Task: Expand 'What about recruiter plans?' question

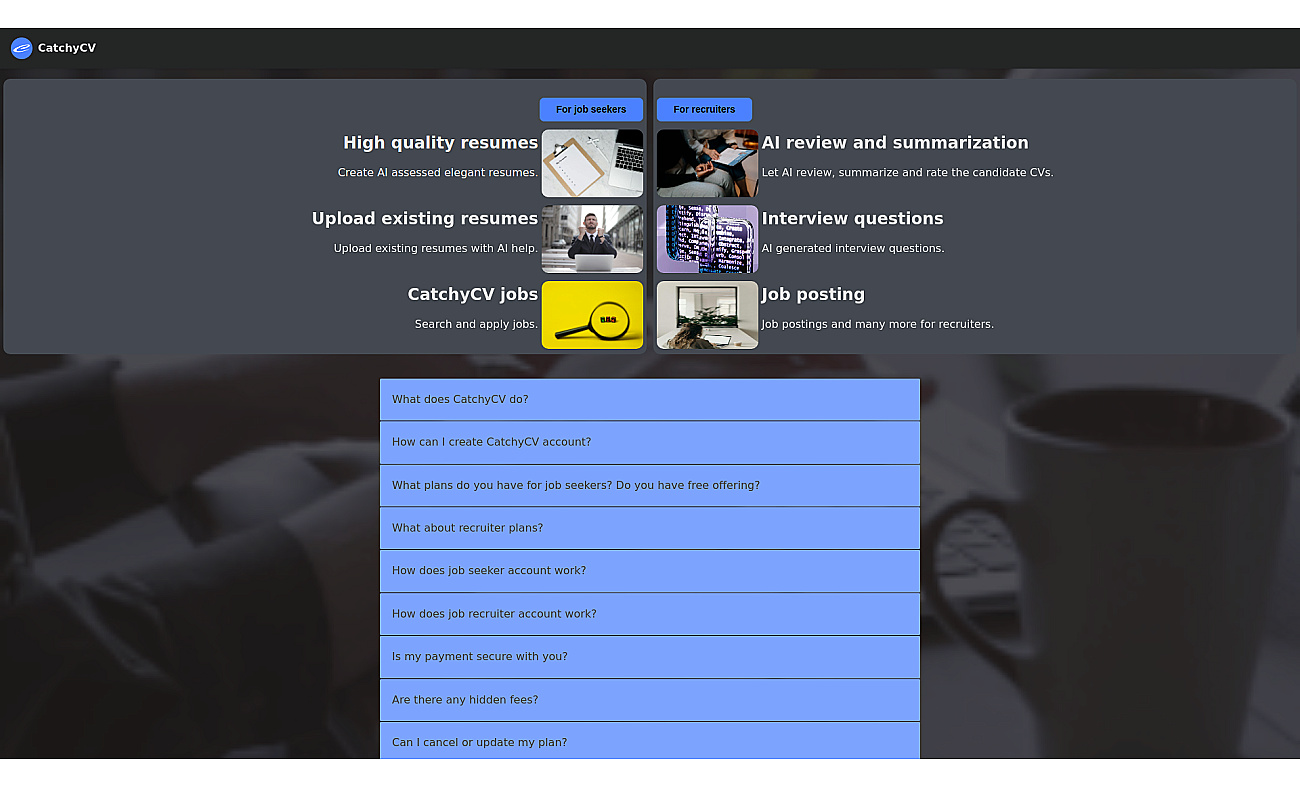Action: pyautogui.click(x=650, y=529)
